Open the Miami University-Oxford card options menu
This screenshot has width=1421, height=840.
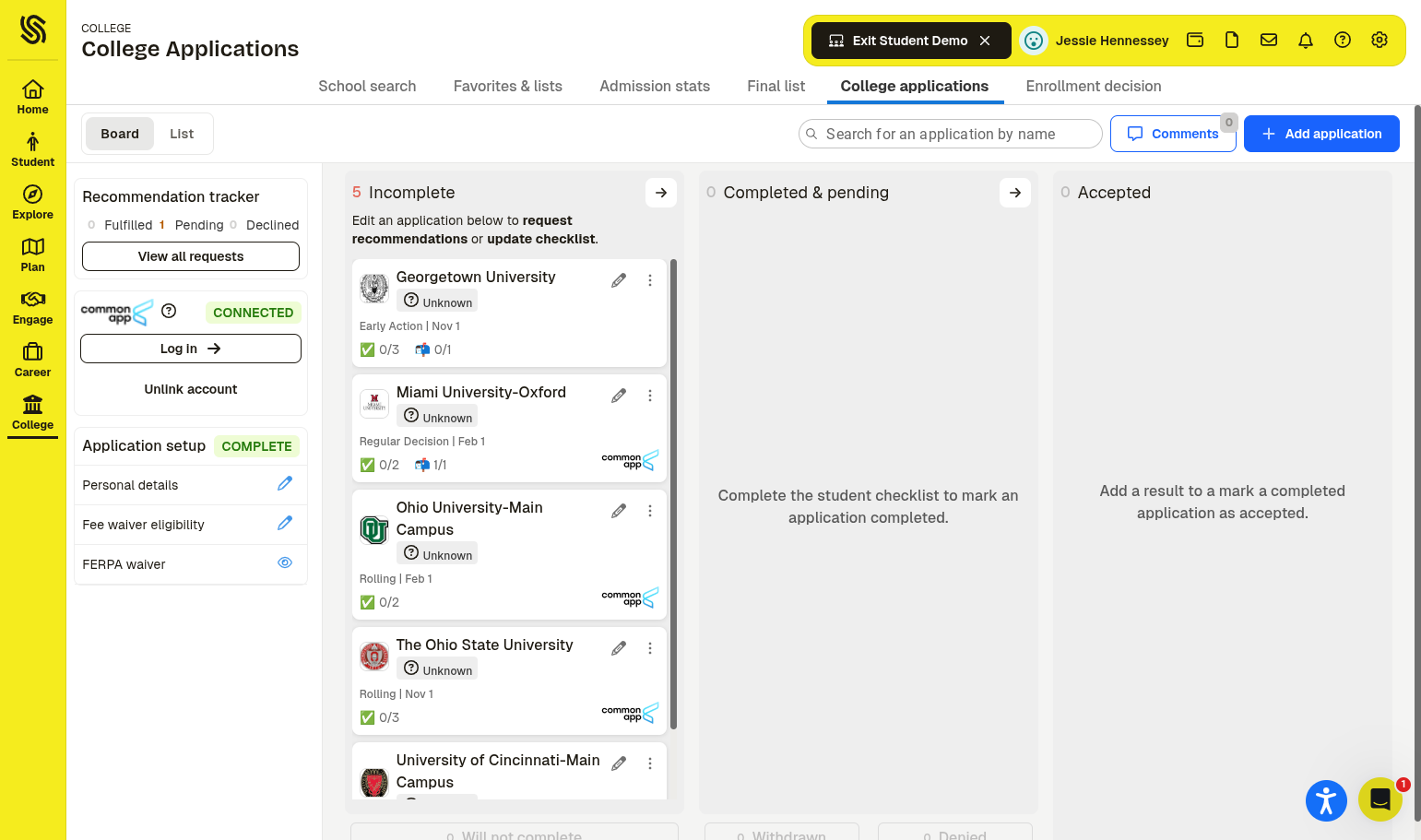[650, 396]
